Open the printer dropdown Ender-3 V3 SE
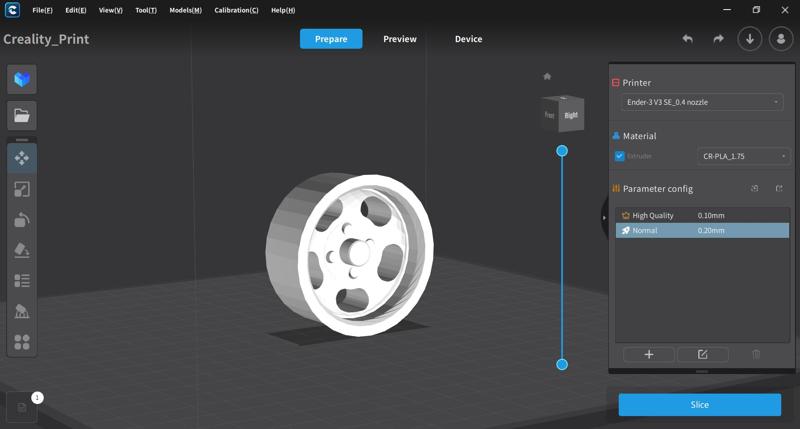This screenshot has width=800, height=429. coord(703,102)
